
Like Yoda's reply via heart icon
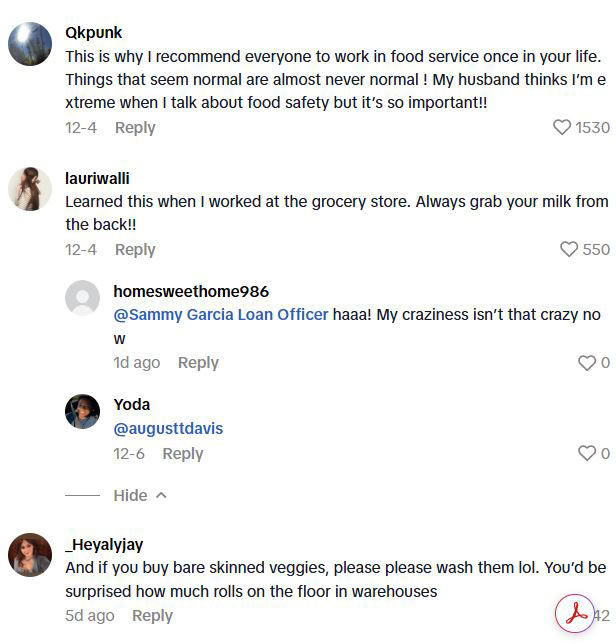click(x=587, y=454)
